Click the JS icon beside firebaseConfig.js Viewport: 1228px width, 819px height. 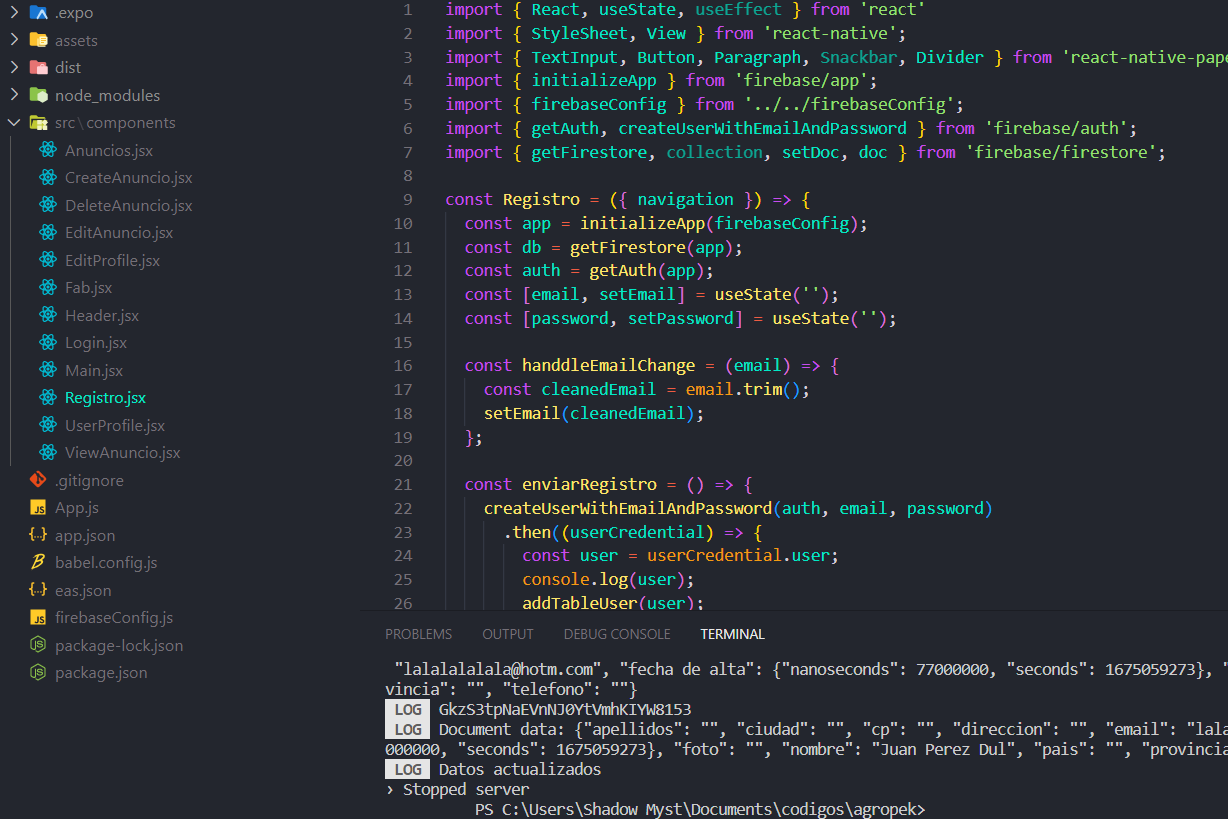(x=39, y=618)
